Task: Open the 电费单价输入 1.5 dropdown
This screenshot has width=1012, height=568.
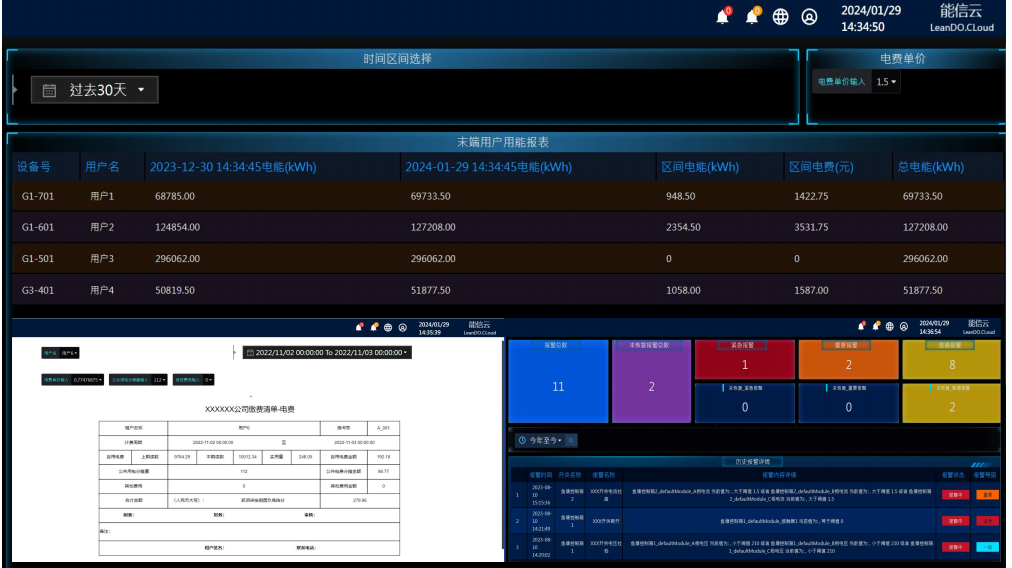Action: (886, 82)
